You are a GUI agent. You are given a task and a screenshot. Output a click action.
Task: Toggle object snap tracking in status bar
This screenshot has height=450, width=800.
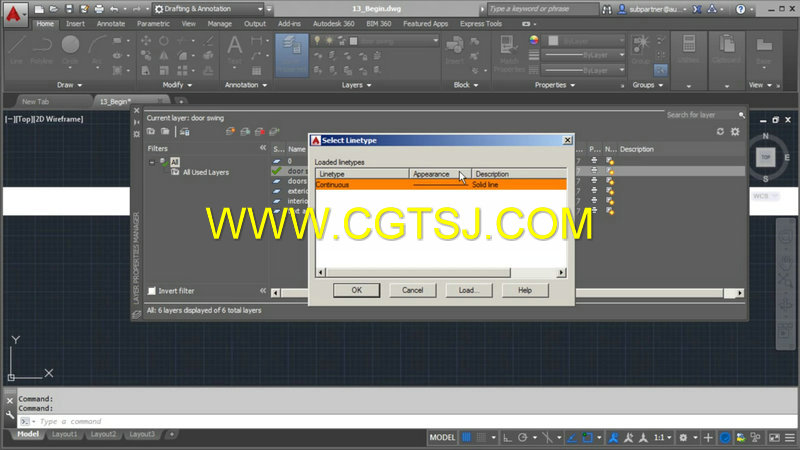point(572,438)
